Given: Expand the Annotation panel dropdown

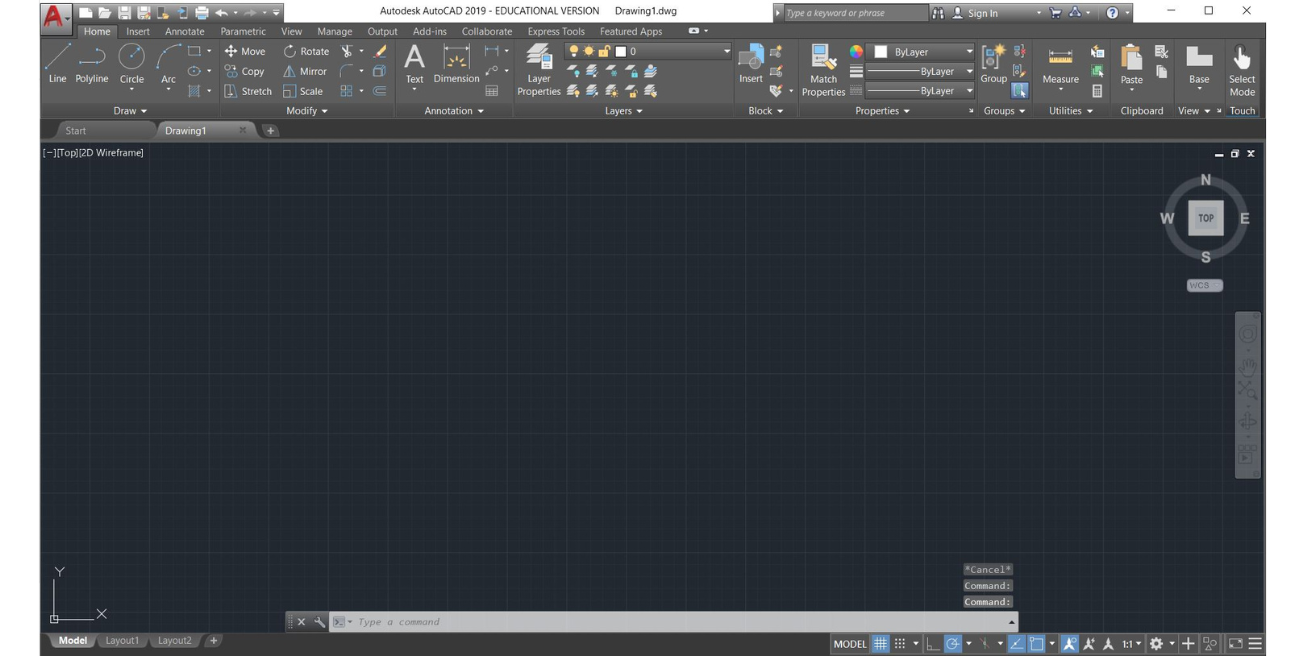Looking at the screenshot, I should 454,111.
